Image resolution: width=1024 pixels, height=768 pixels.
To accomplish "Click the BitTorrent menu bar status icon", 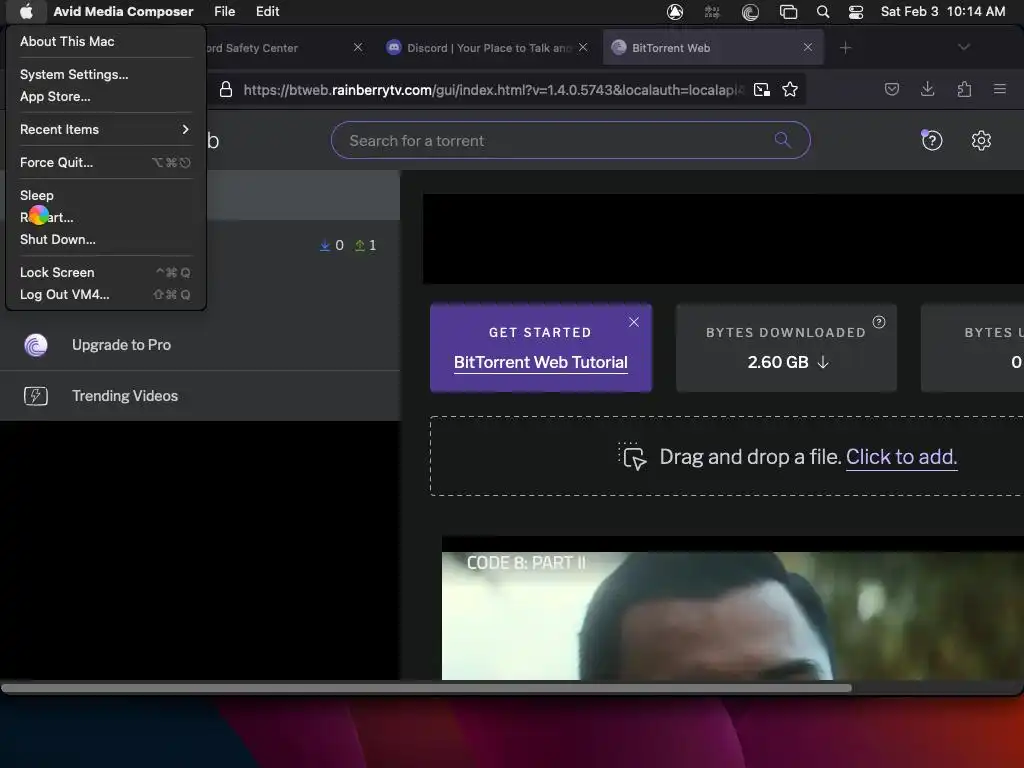I will click(x=750, y=12).
